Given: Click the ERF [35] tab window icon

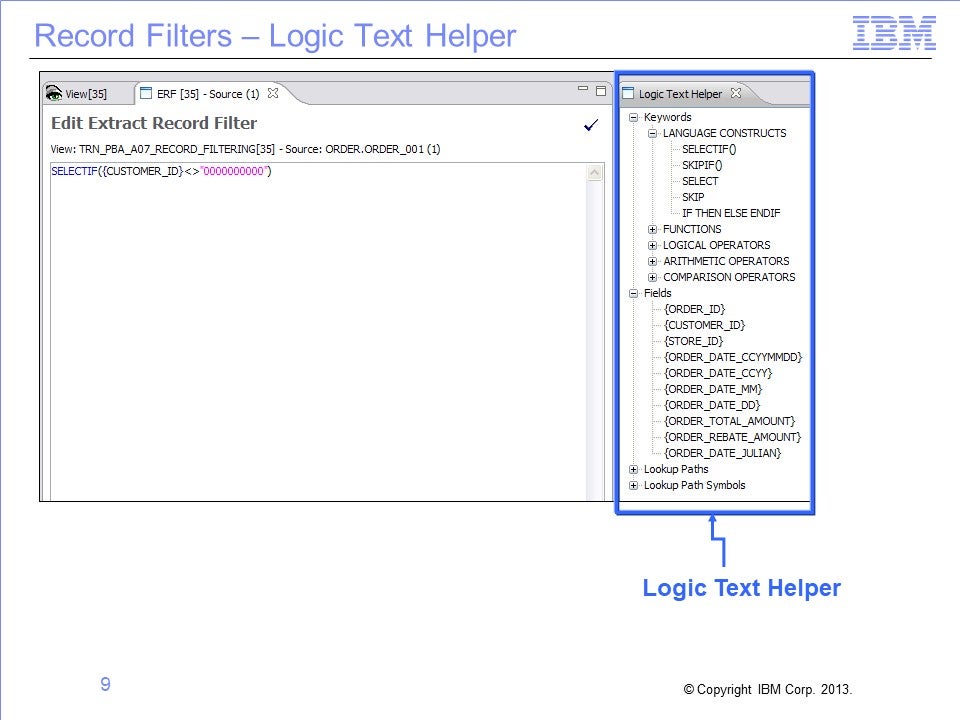Looking at the screenshot, I should (146, 93).
